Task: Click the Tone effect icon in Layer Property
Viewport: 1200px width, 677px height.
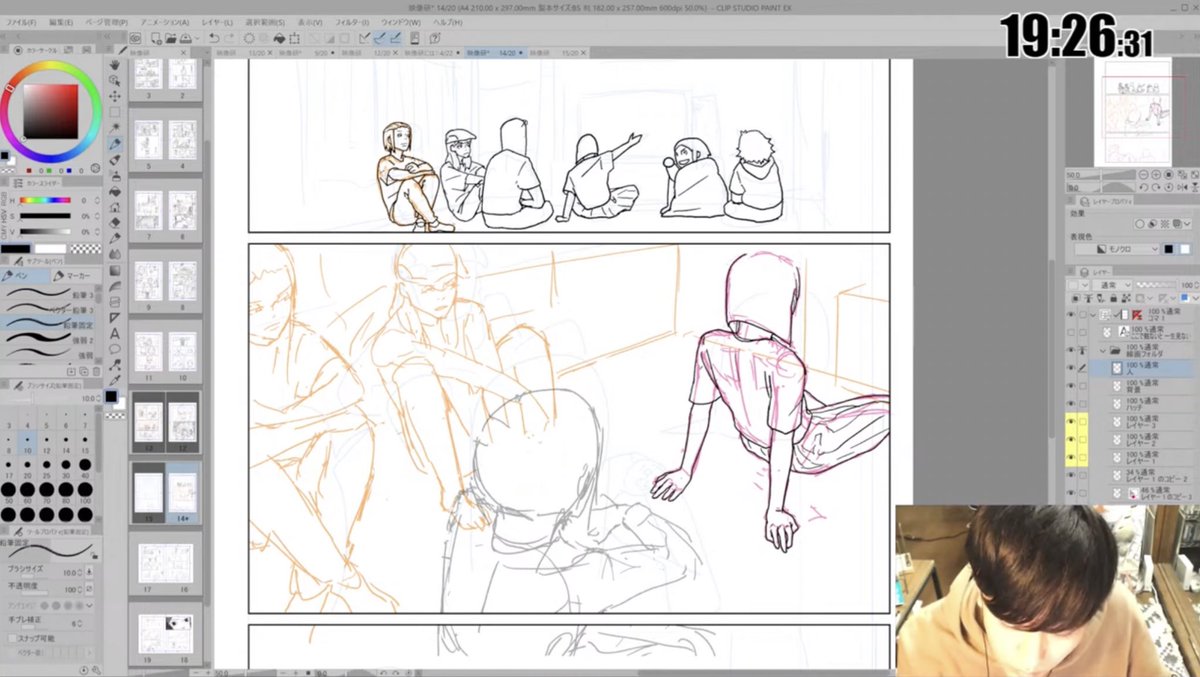Action: pos(1165,224)
